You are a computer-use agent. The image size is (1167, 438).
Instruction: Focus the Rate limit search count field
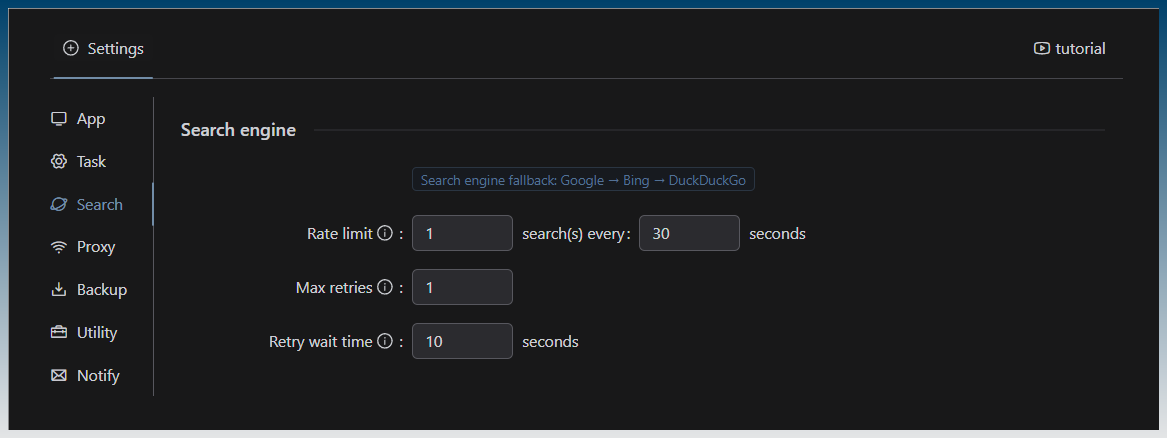coord(462,234)
